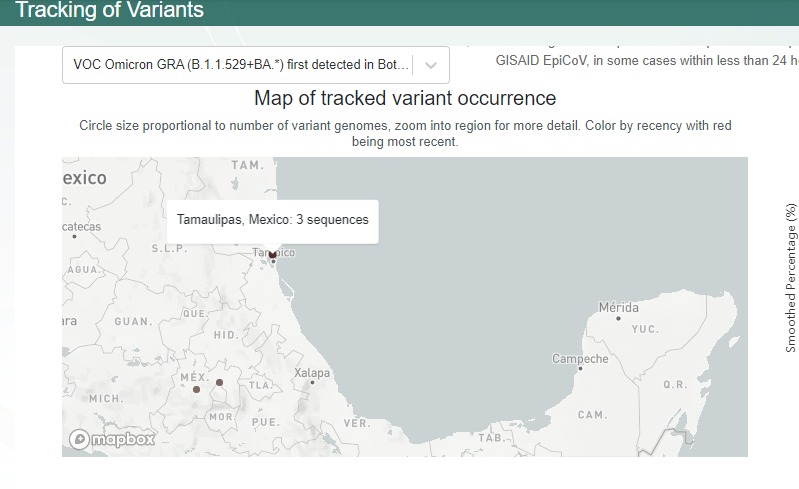Click the left variant circle below the MÉX. label
The height and width of the screenshot is (489, 799).
[x=196, y=389]
